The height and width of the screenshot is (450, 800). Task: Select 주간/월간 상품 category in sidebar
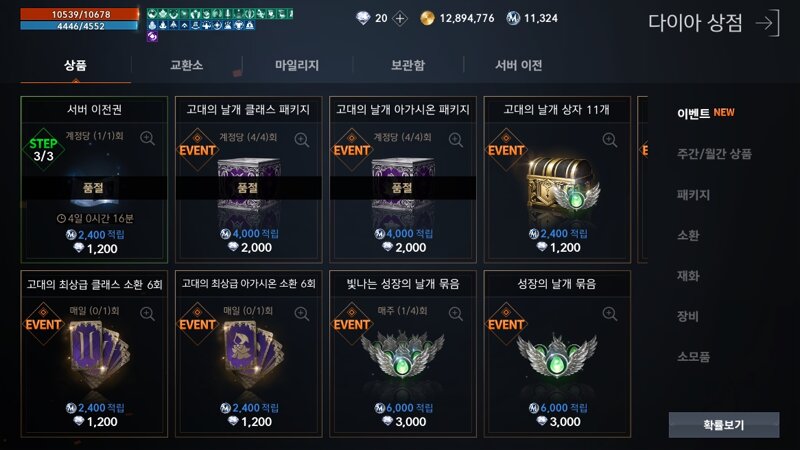coord(714,154)
